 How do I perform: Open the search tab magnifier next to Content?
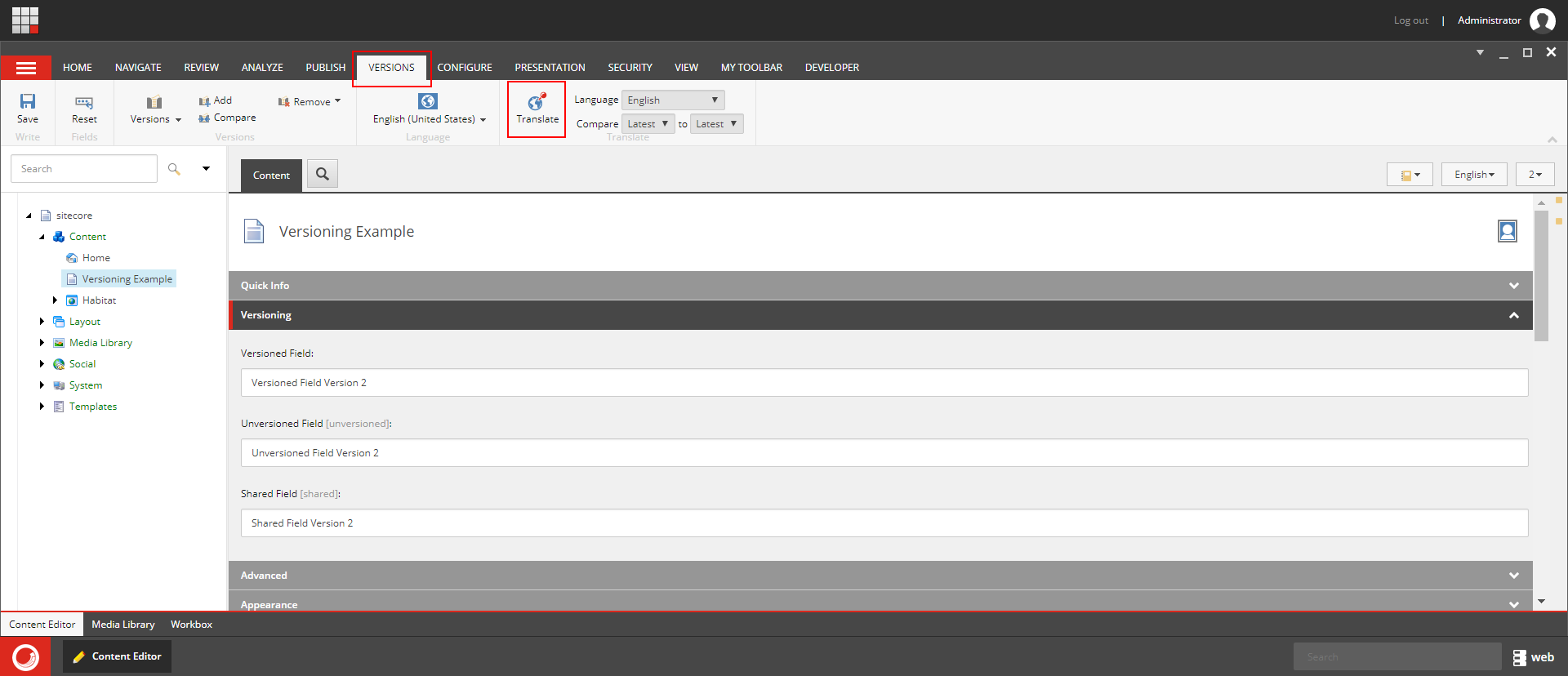coord(323,174)
